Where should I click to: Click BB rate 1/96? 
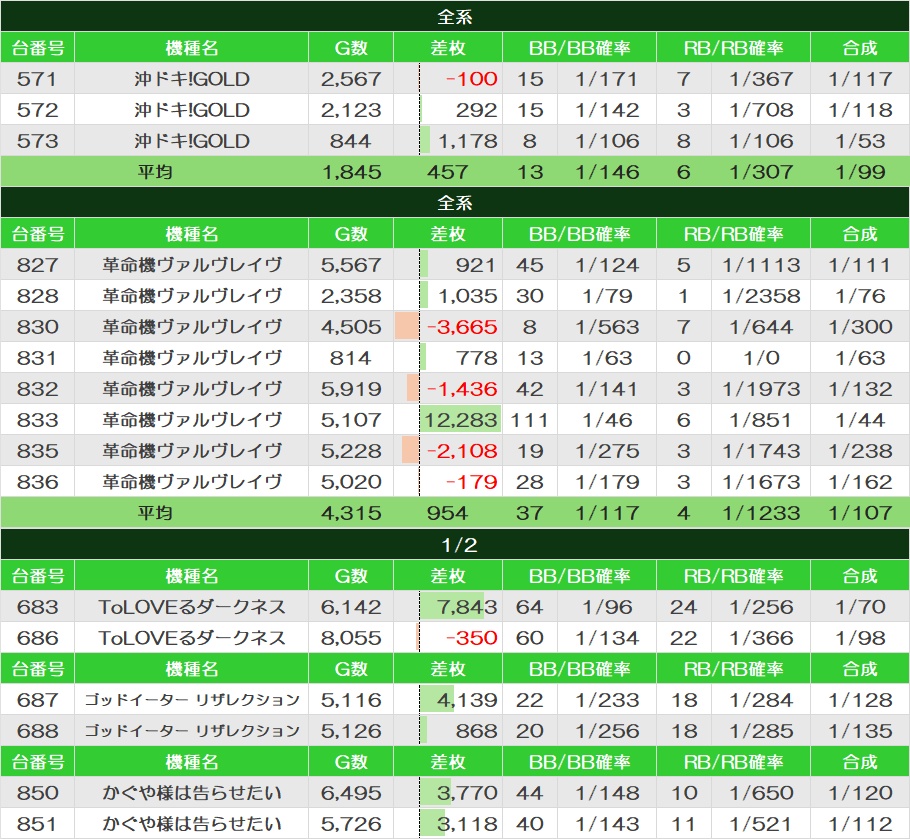tap(607, 607)
